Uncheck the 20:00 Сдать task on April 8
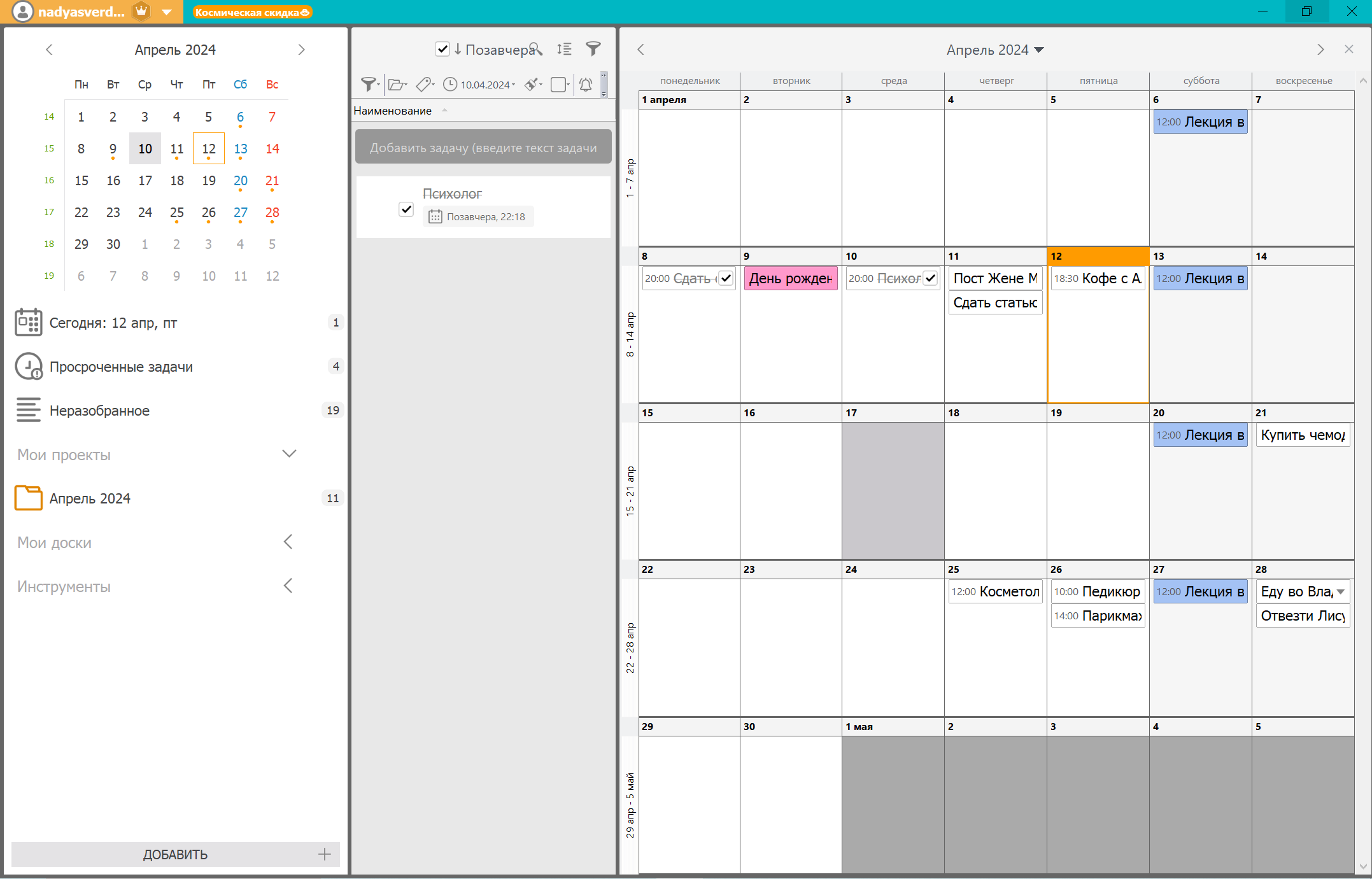The height and width of the screenshot is (879, 1372). tap(726, 278)
